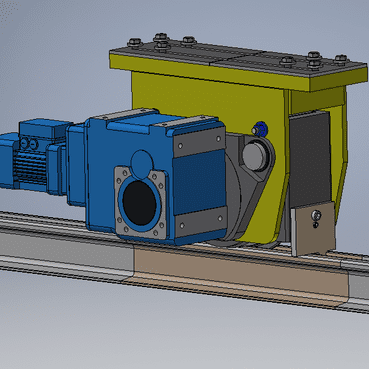This screenshot has height=369, width=369.
Task: Click the round gray shaft end cap
Action: [255, 155]
